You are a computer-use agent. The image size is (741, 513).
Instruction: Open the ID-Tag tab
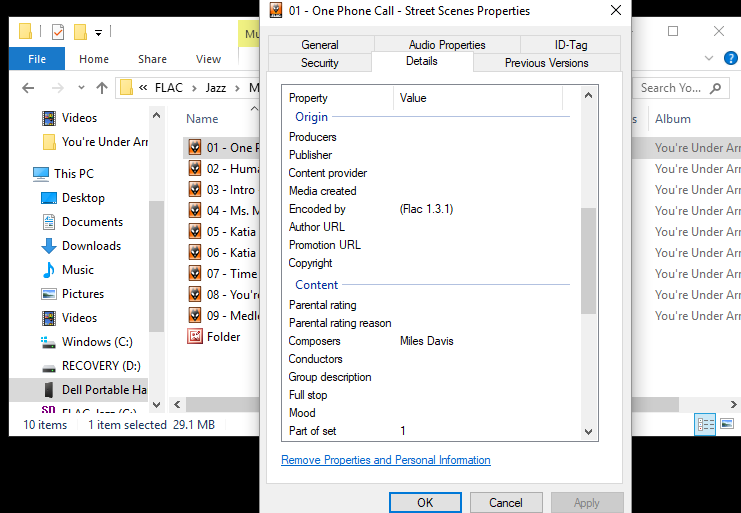(x=570, y=45)
